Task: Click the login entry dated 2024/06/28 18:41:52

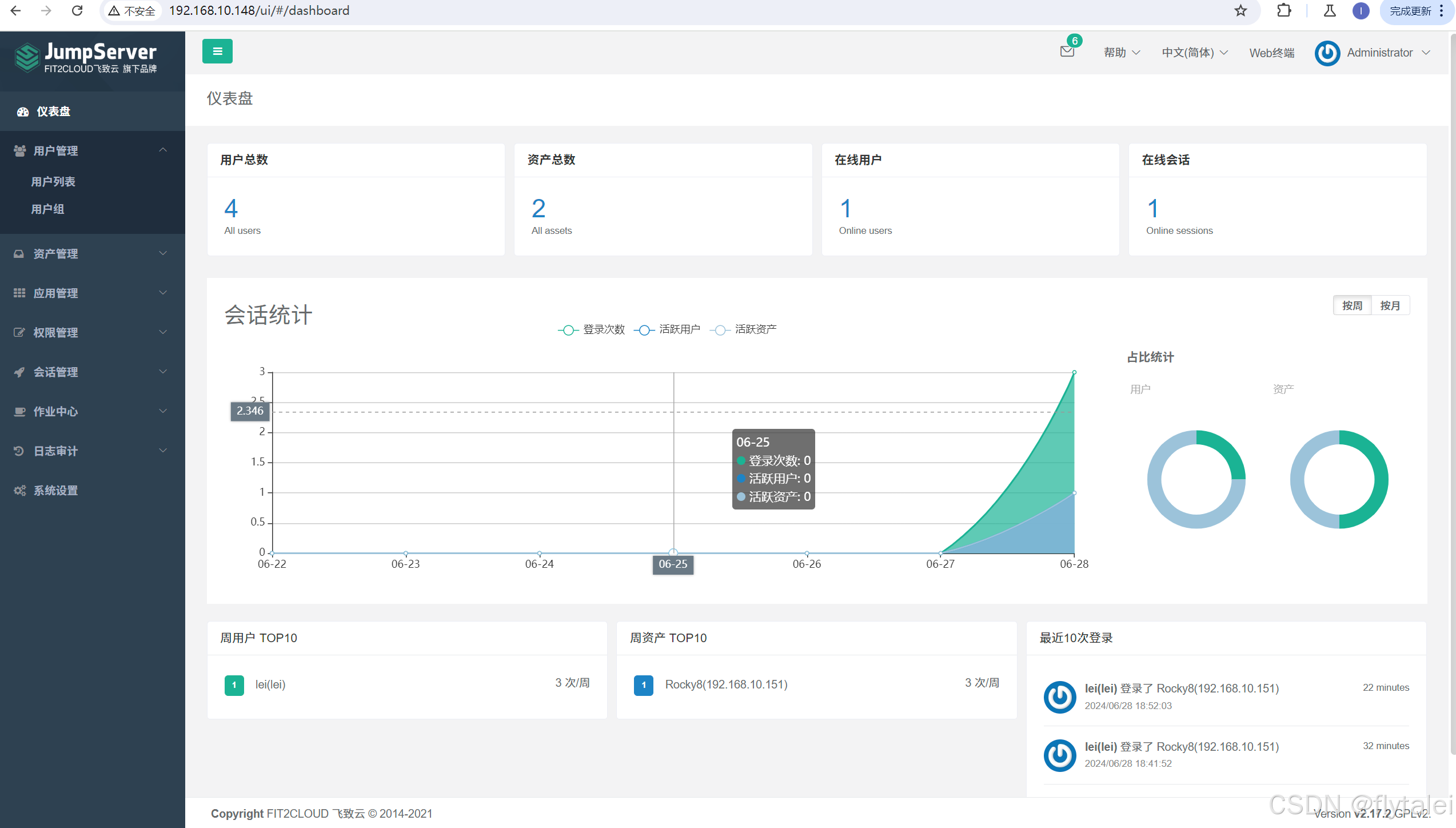Action: click(x=1226, y=755)
